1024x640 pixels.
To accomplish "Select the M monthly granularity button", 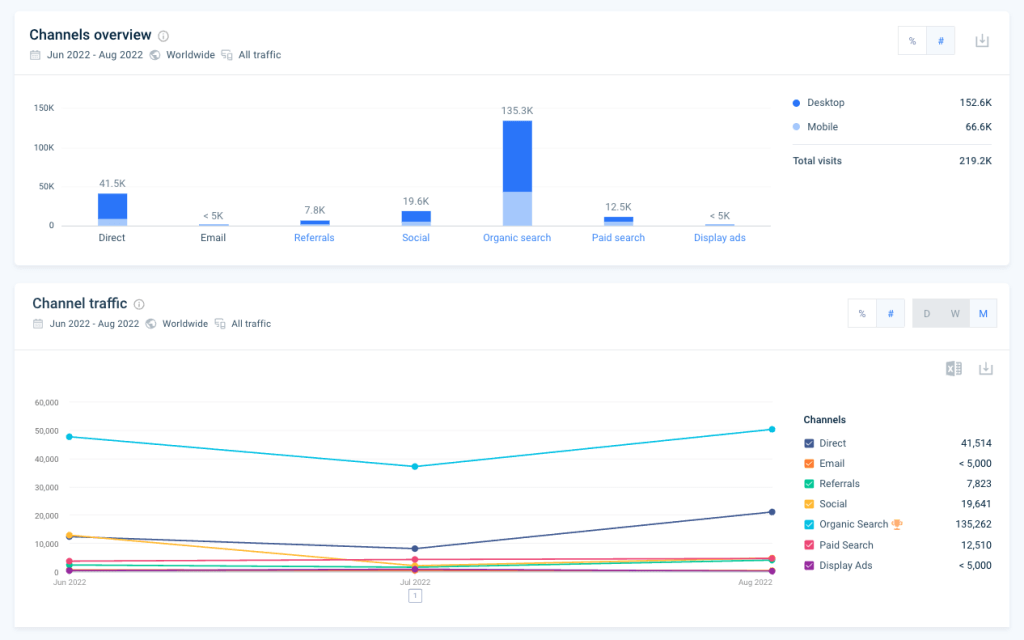I will tap(983, 313).
